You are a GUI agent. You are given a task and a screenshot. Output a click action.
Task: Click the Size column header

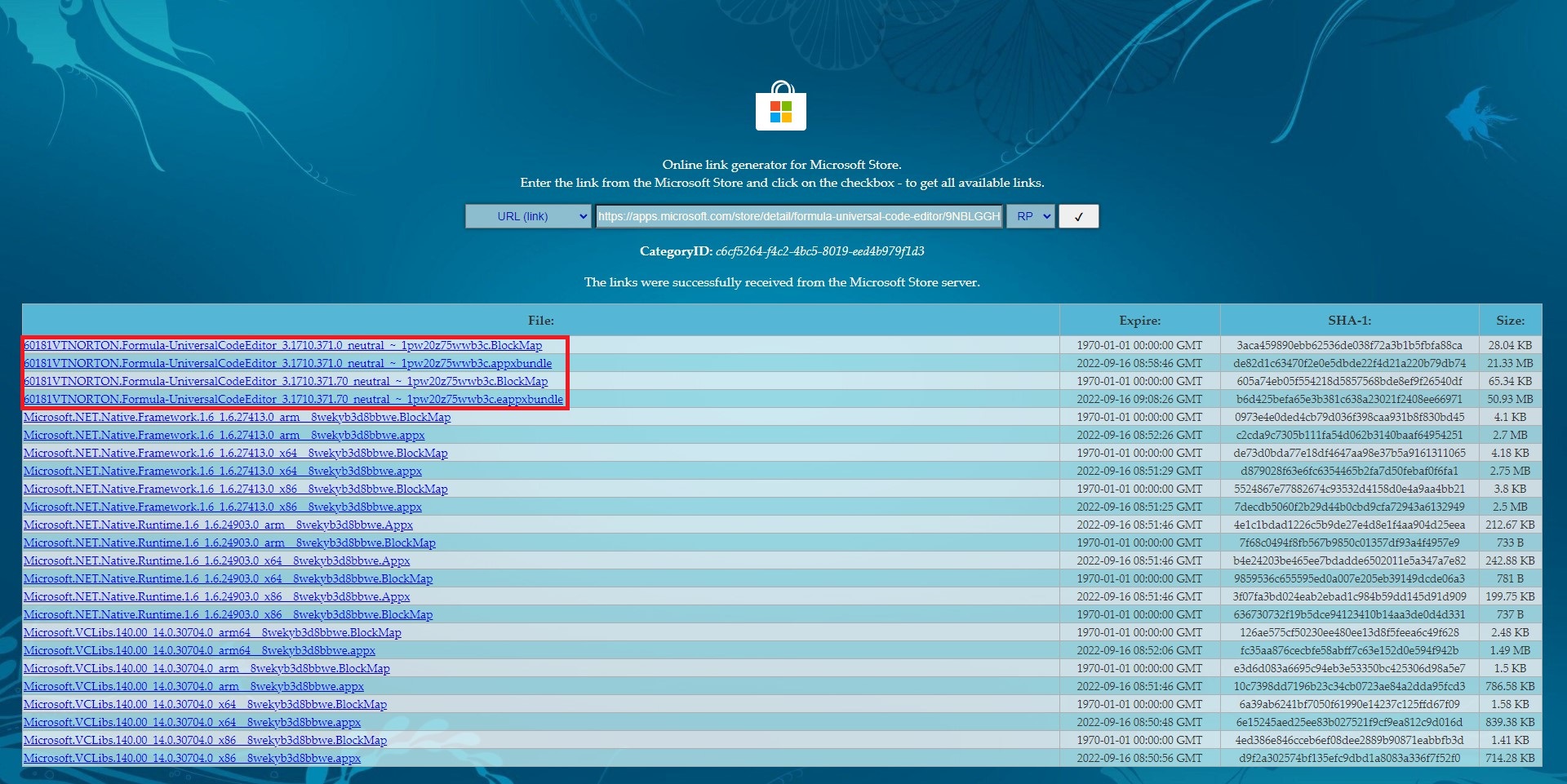(x=1510, y=321)
